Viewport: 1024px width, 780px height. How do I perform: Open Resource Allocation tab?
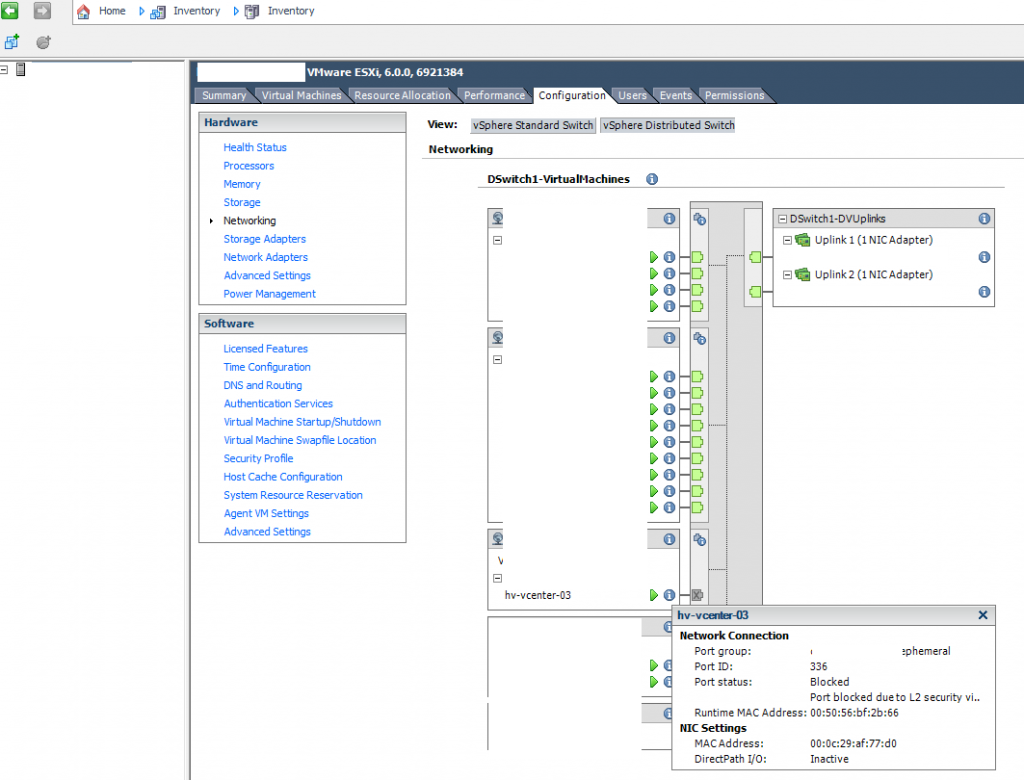402,95
